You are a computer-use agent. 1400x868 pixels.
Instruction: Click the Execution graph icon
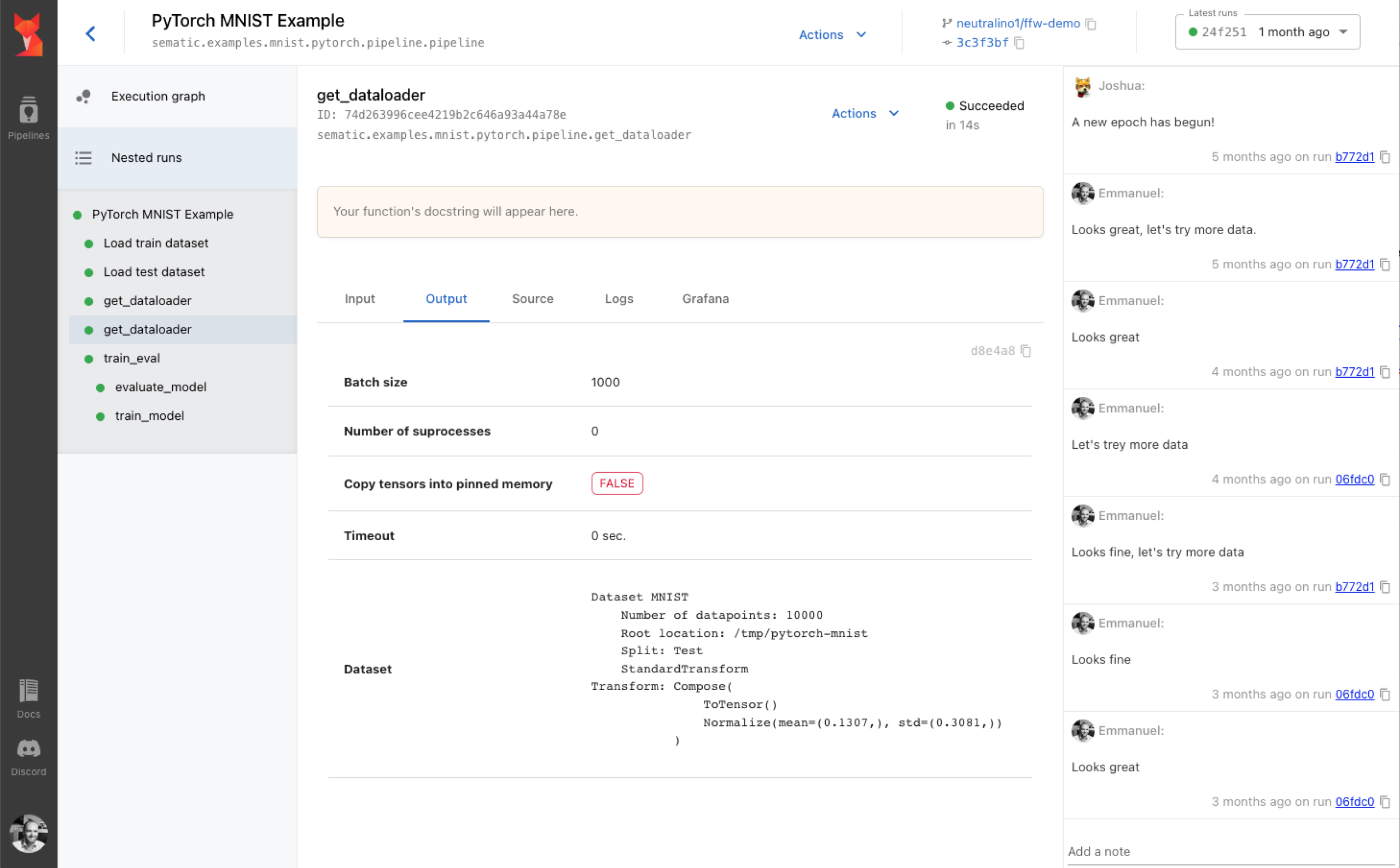(84, 96)
